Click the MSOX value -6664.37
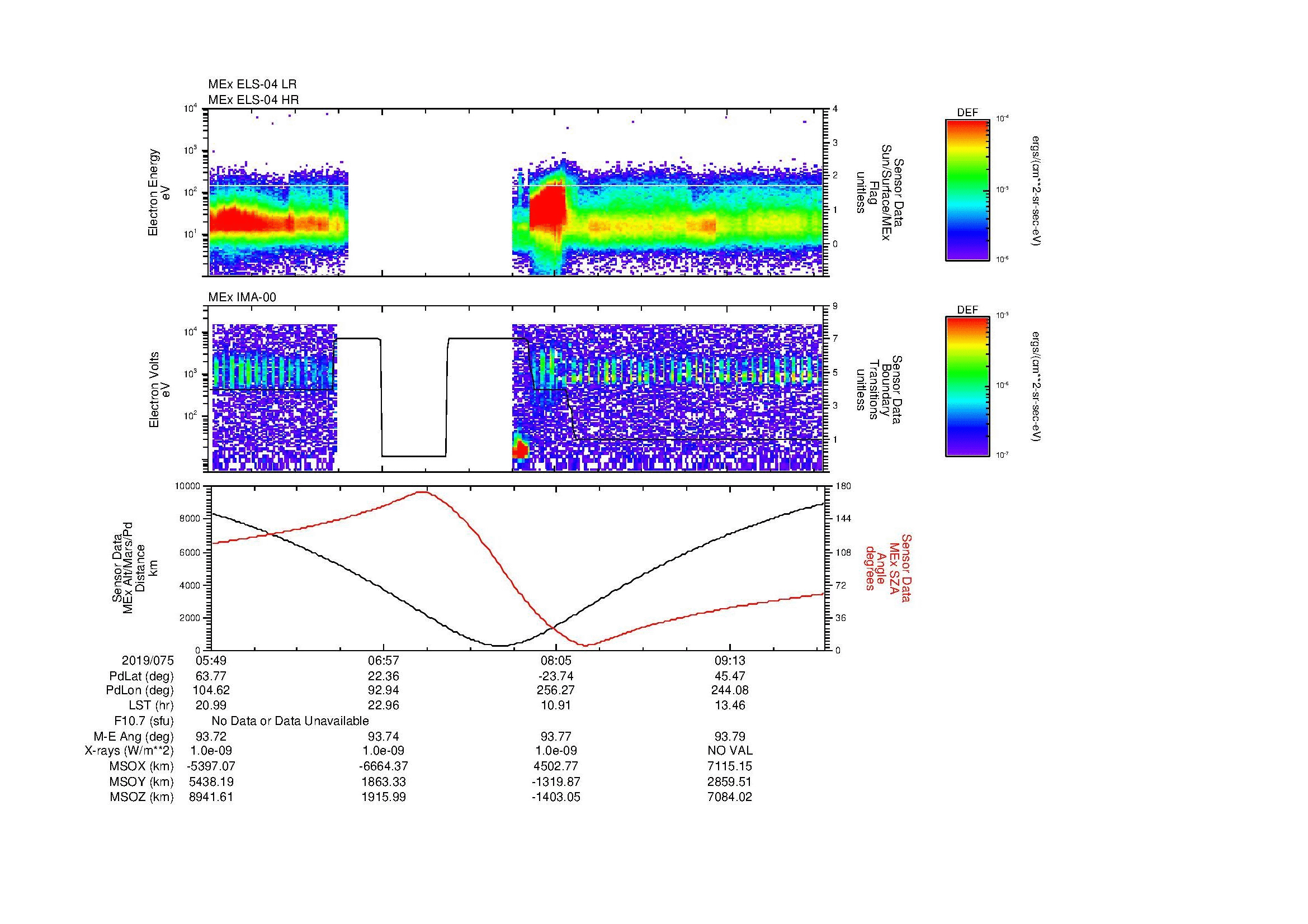 pyautogui.click(x=384, y=766)
